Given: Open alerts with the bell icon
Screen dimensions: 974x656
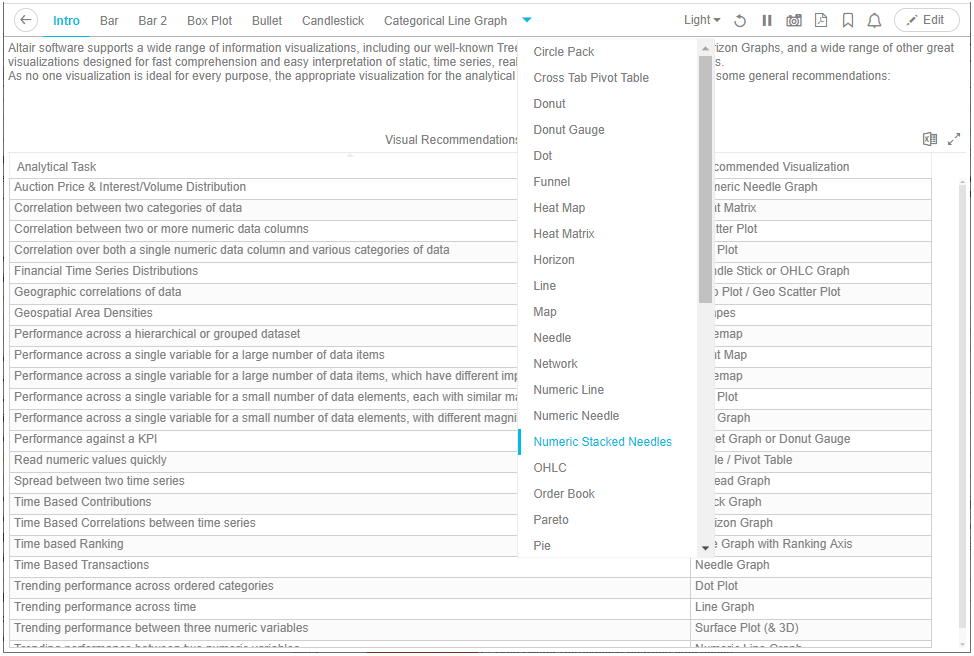Looking at the screenshot, I should point(874,20).
